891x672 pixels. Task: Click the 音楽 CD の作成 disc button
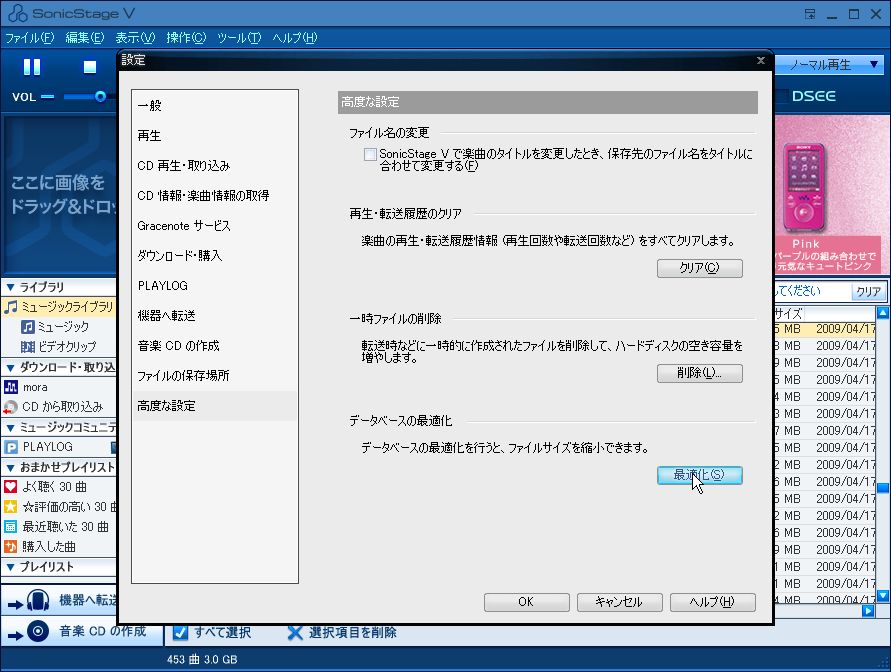pyautogui.click(x=38, y=631)
